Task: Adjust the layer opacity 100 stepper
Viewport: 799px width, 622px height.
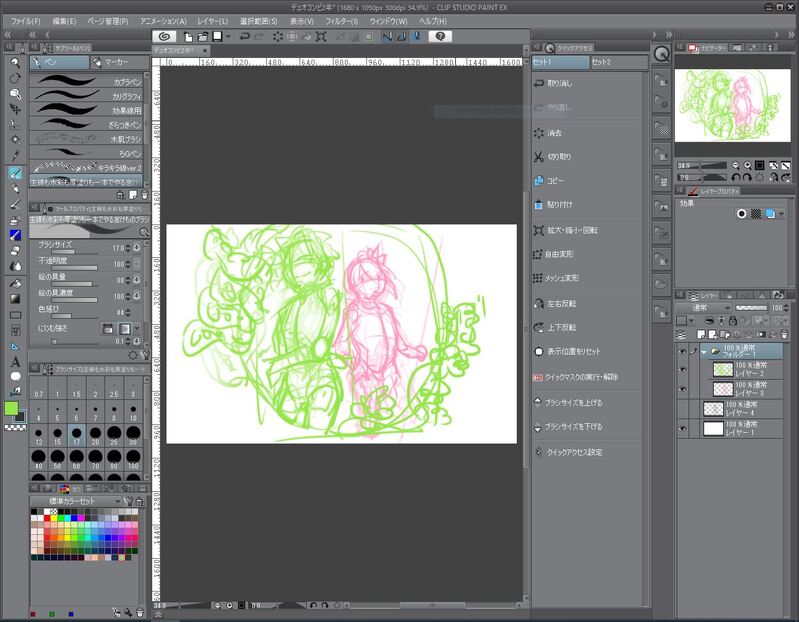Action: coord(787,308)
